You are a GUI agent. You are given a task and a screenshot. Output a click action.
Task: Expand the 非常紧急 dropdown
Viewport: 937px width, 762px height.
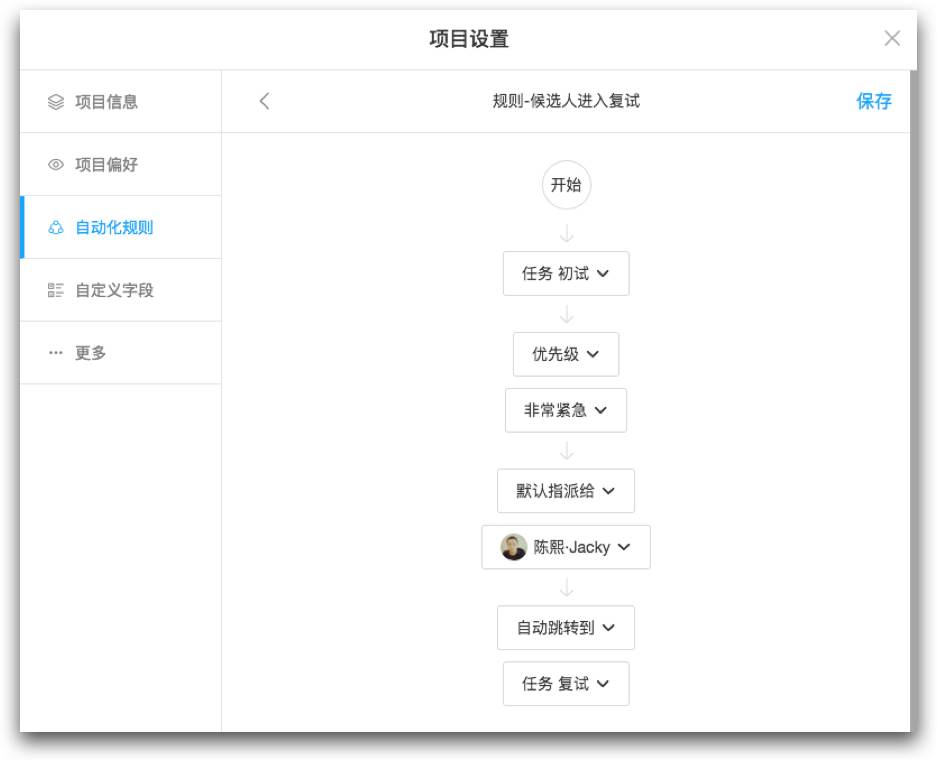click(x=566, y=410)
